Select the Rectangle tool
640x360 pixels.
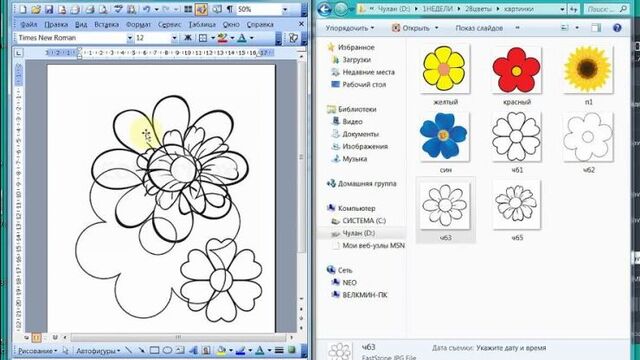(x=154, y=351)
